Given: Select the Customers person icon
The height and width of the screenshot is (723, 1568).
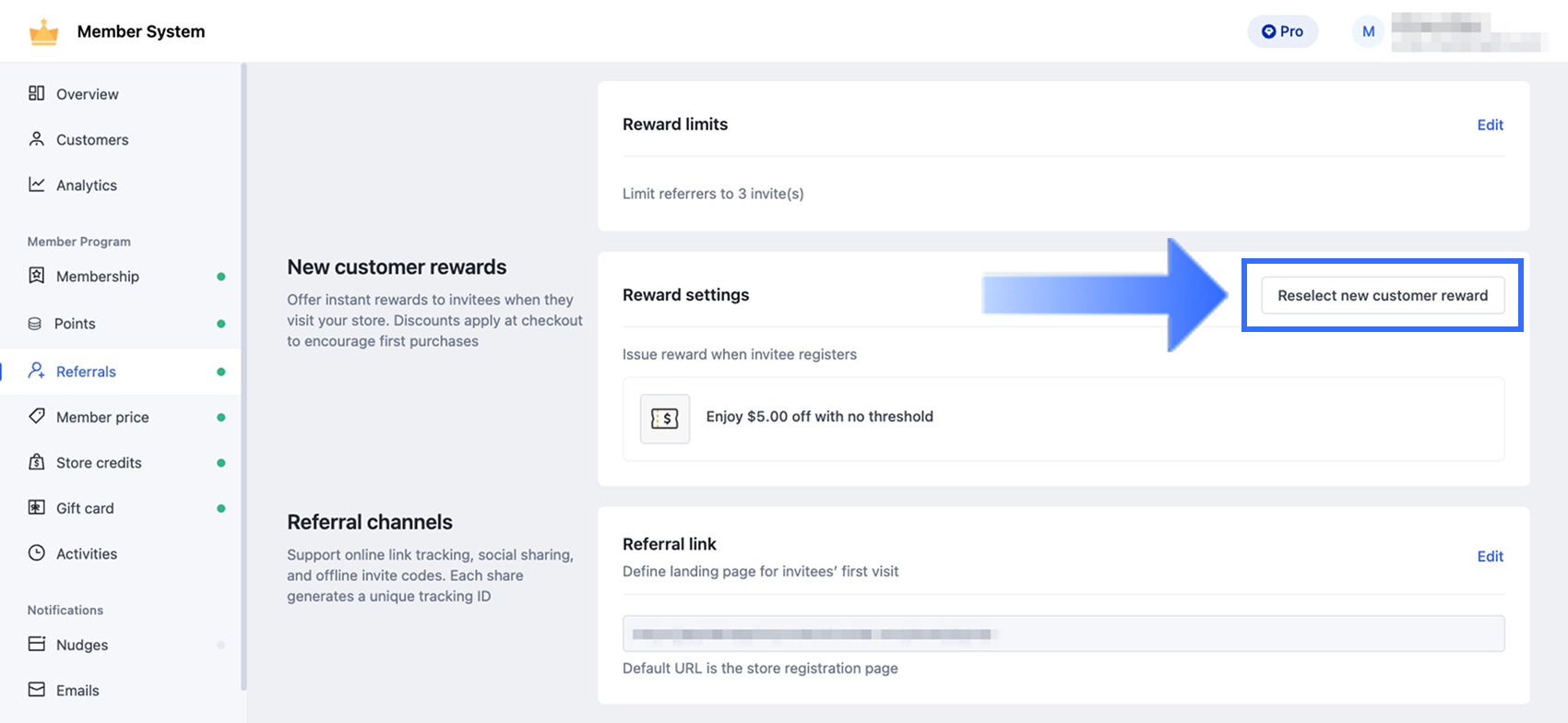Looking at the screenshot, I should 37,139.
